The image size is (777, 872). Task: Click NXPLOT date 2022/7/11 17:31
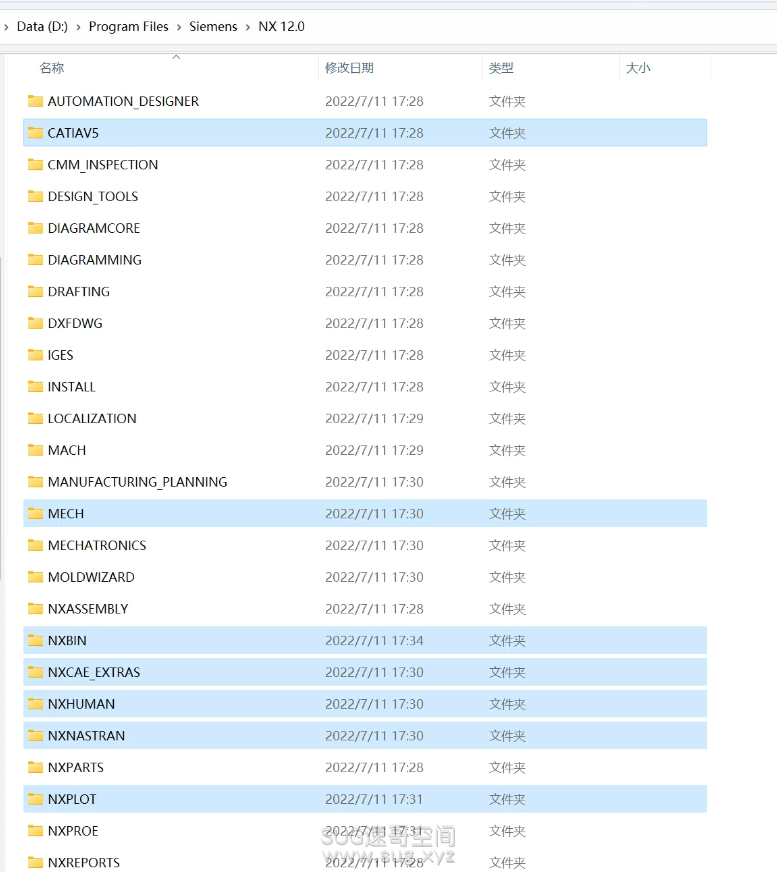tap(374, 799)
